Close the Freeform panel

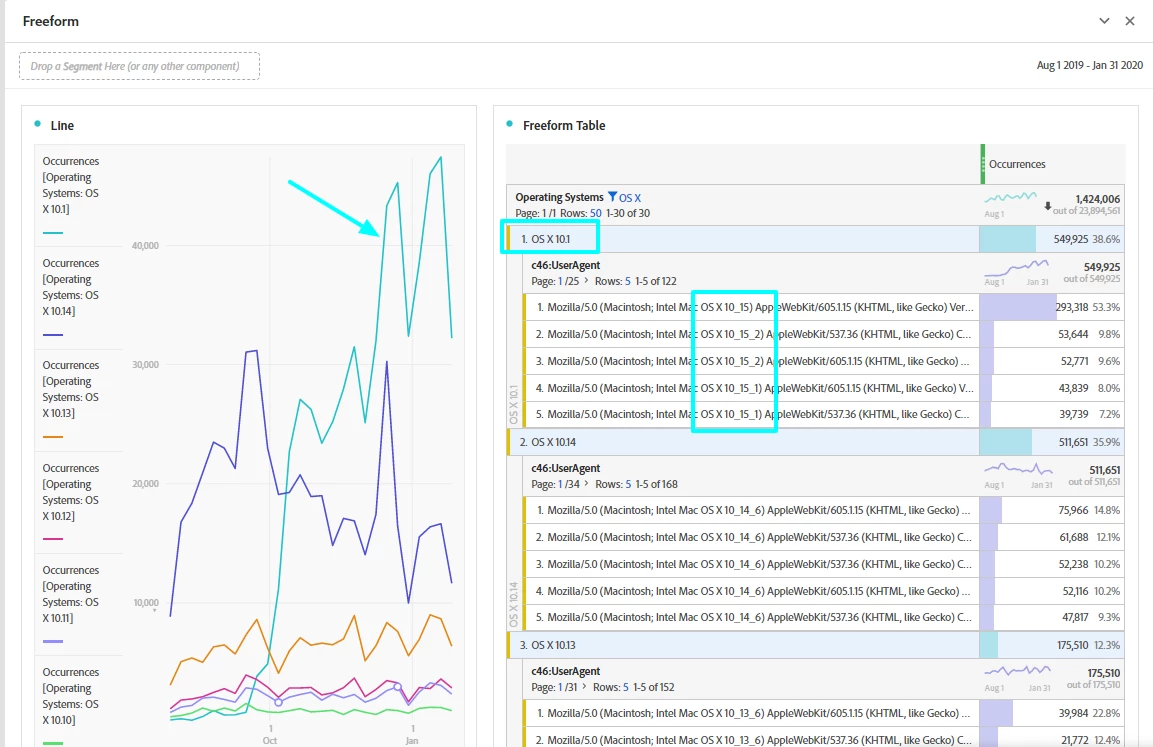point(1130,21)
